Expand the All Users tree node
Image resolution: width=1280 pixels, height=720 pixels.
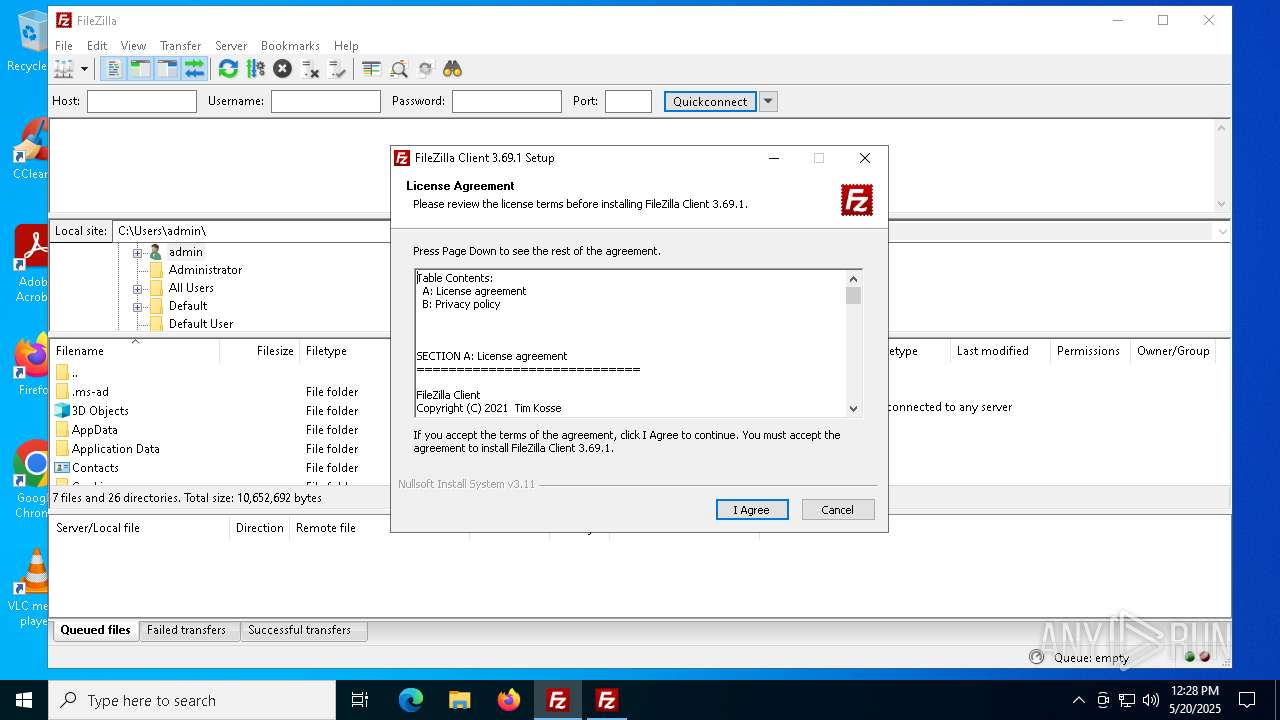[x=138, y=288]
